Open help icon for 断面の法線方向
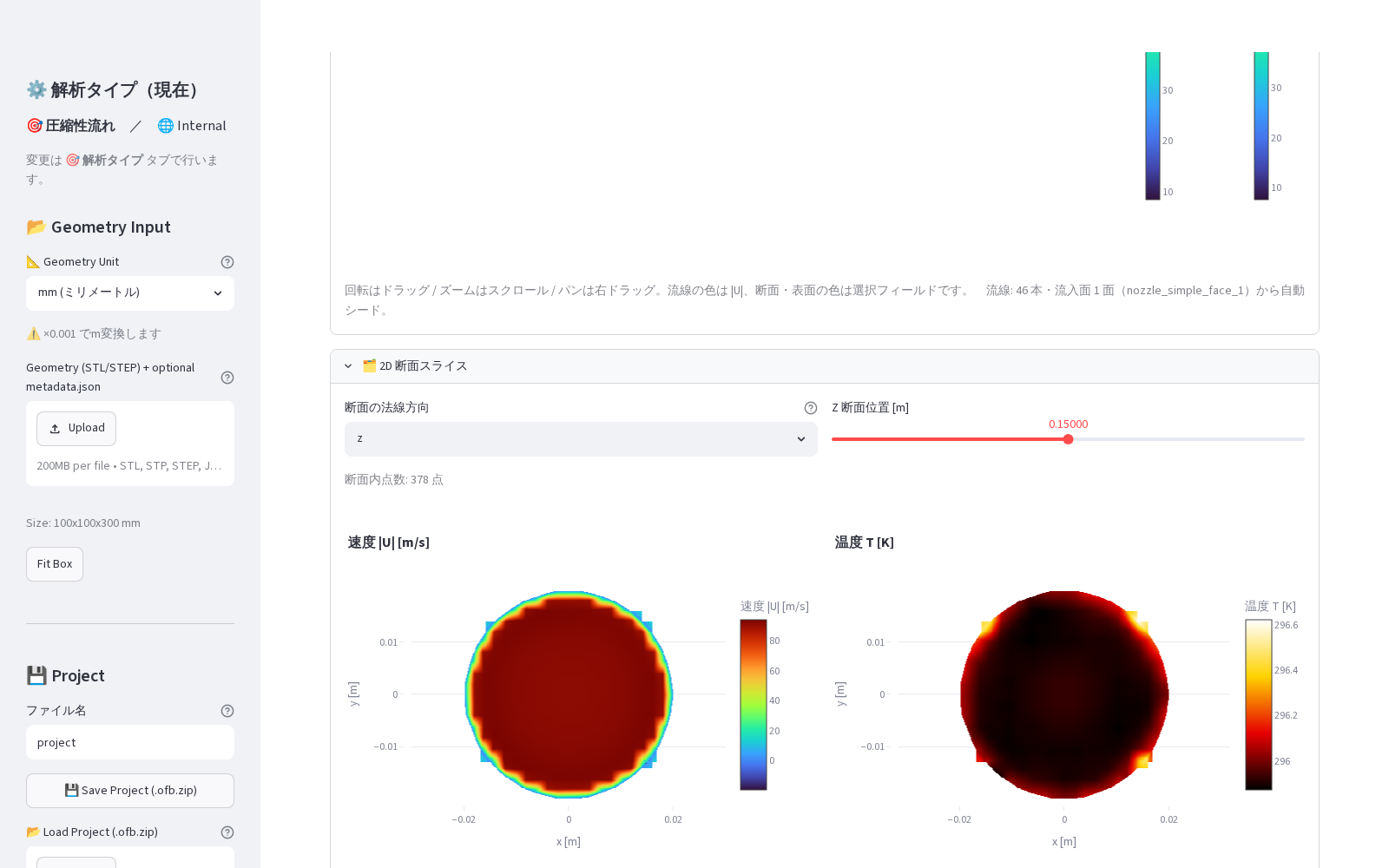Image resolution: width=1389 pixels, height=868 pixels. click(811, 408)
